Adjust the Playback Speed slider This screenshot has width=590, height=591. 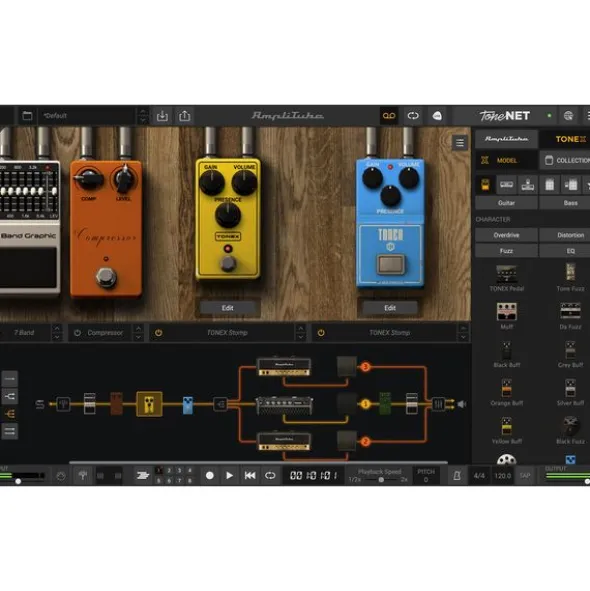380,480
